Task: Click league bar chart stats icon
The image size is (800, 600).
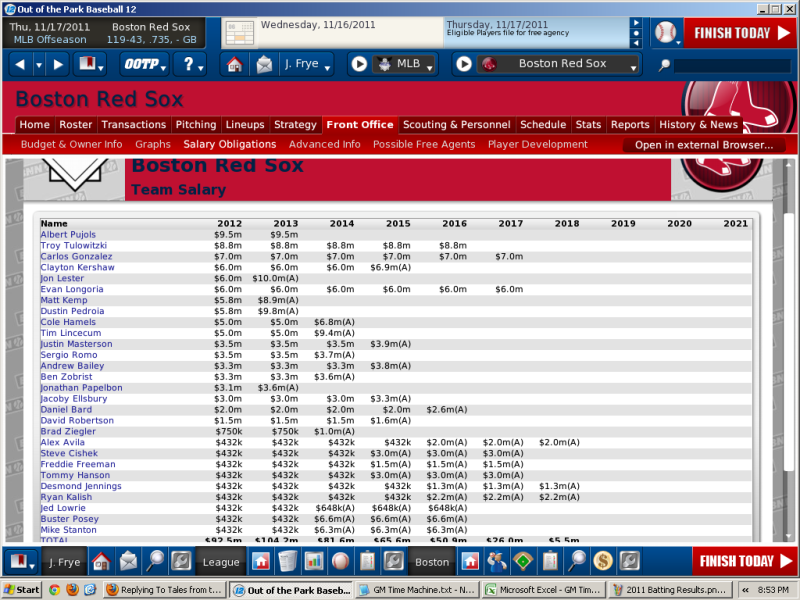Action: [314, 562]
